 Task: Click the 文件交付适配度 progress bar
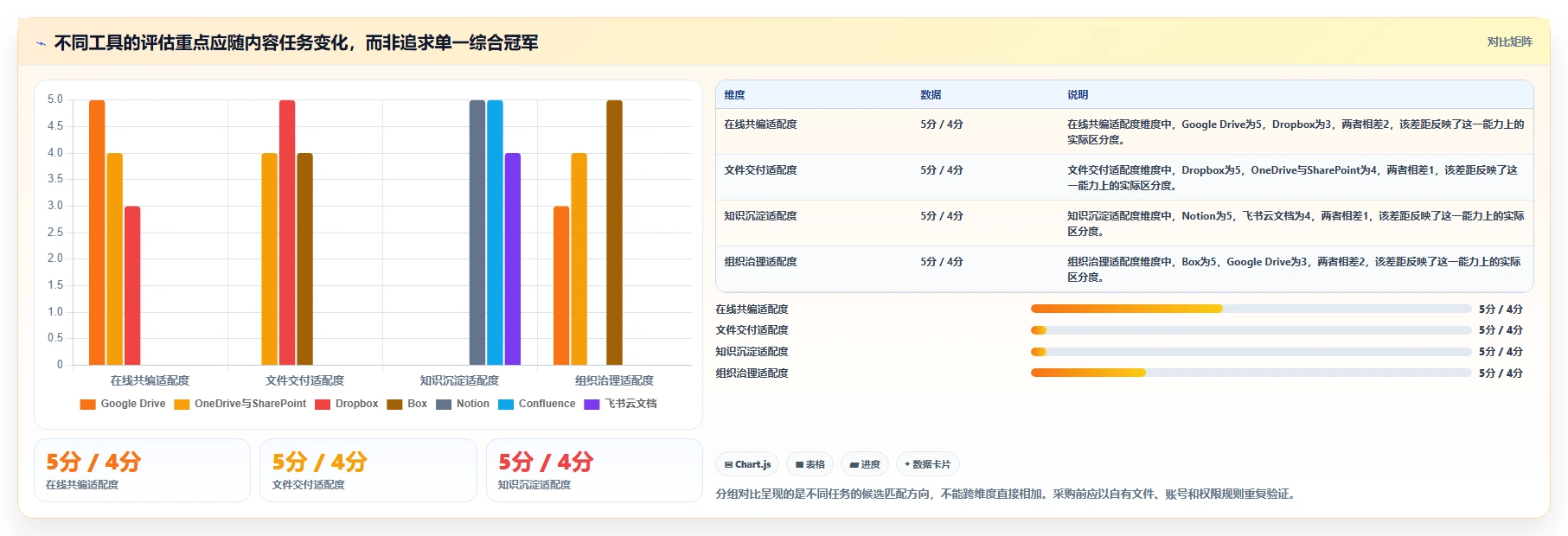[x=1251, y=330]
